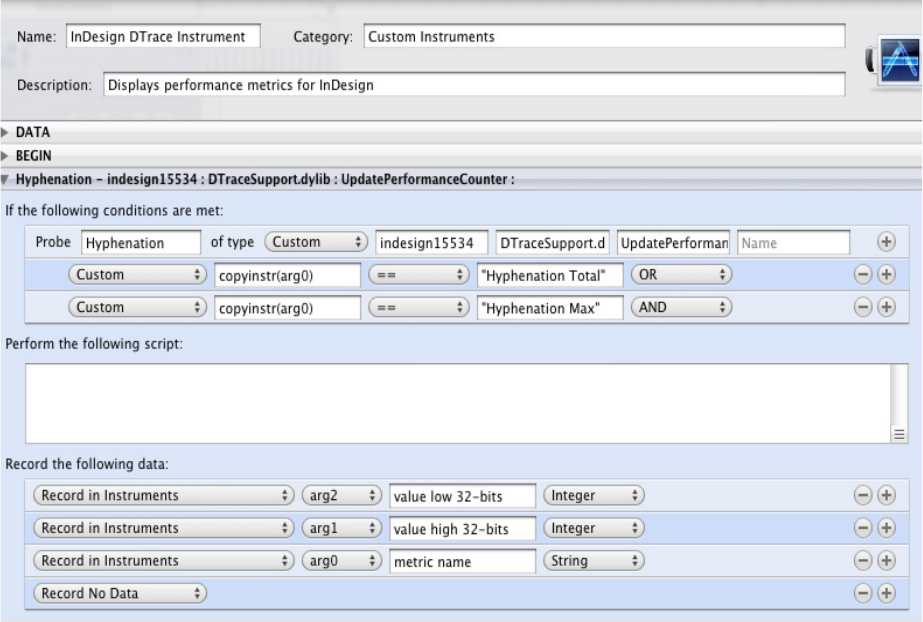
Task: Add condition with the probe row plus button
Action: pos(883,243)
